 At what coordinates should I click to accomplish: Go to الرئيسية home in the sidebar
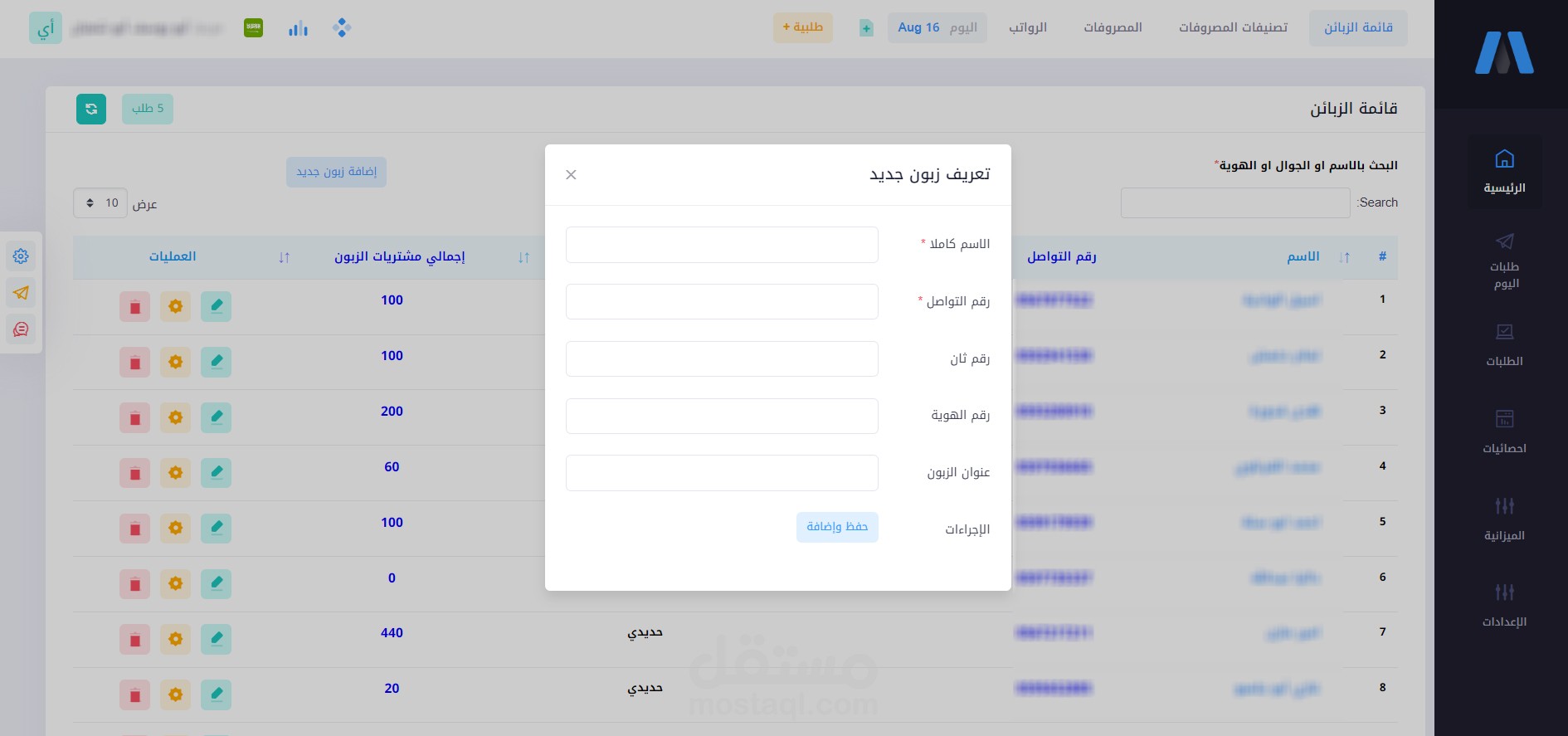pos(1505,172)
